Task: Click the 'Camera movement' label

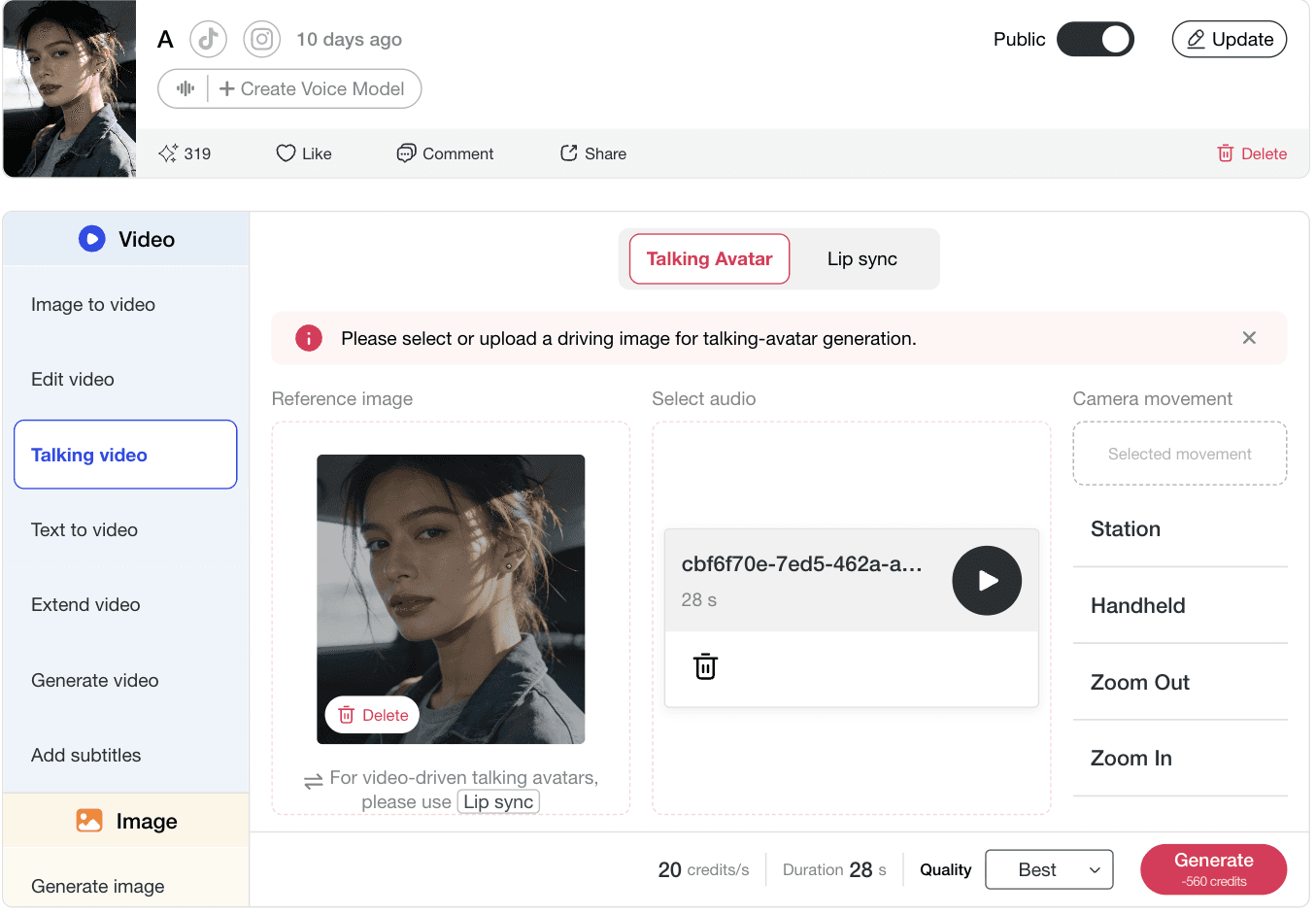Action: tap(1152, 399)
